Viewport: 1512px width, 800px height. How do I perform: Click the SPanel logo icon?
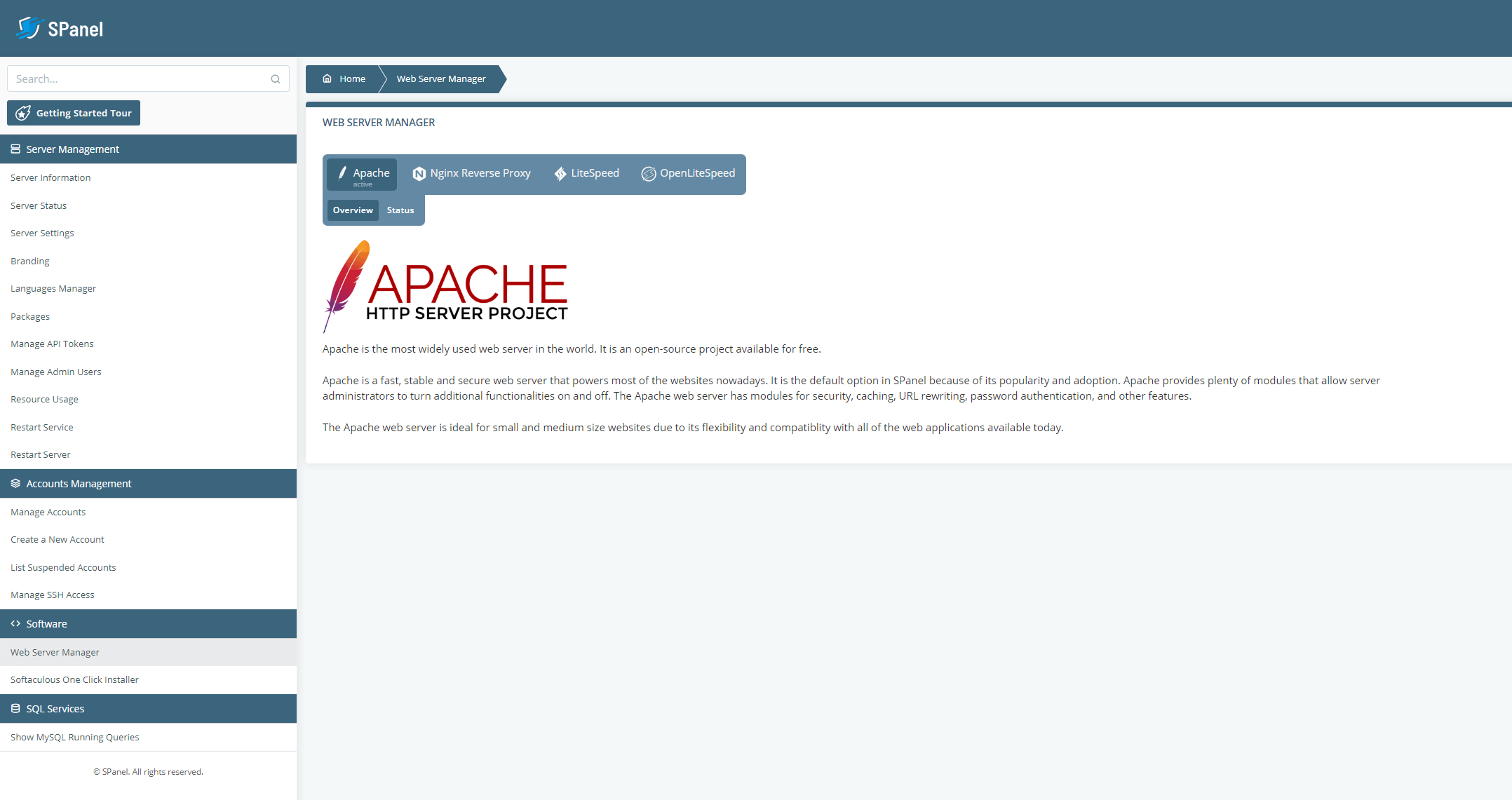tap(29, 28)
